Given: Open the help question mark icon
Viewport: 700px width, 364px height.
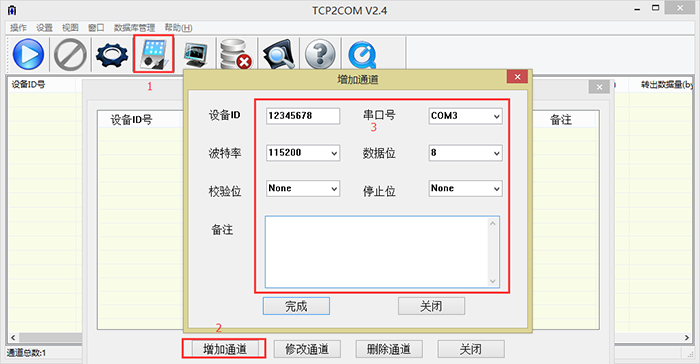Looking at the screenshot, I should [320, 54].
